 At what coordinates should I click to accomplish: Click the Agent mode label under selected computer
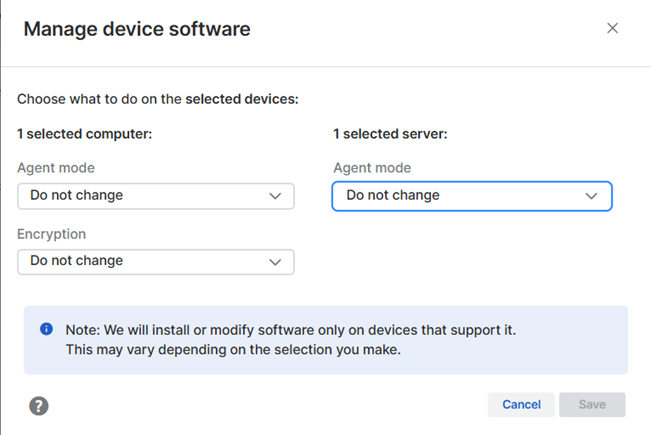point(56,168)
